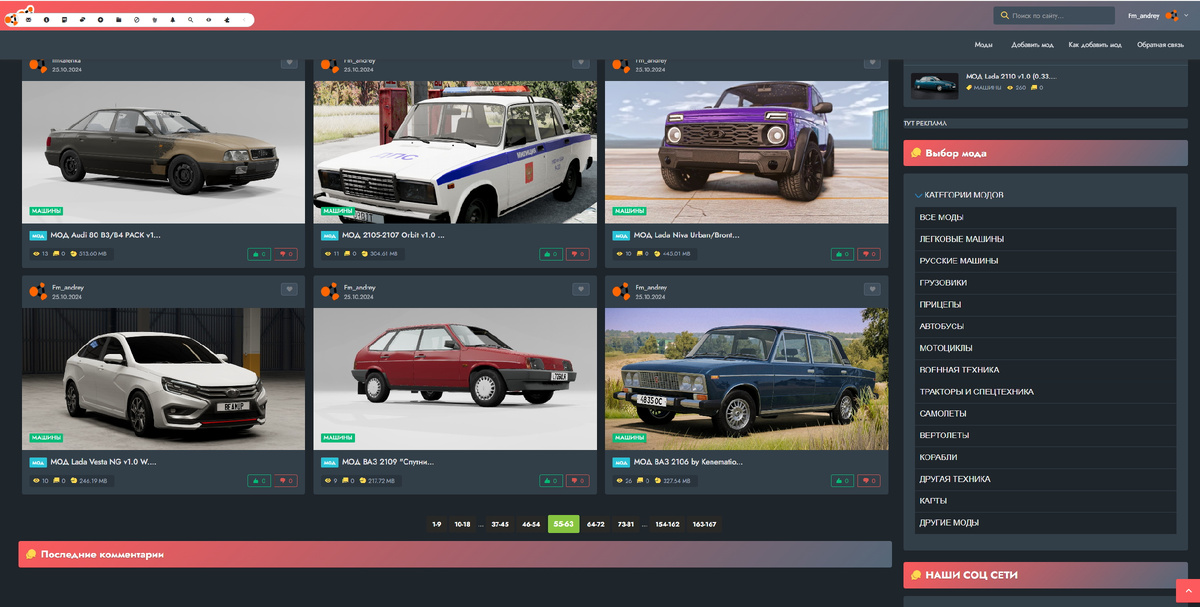Click МАШИНЫ tag on blue ВАЗ 2106 image
Image resolution: width=1200 pixels, height=607 pixels.
tap(629, 438)
